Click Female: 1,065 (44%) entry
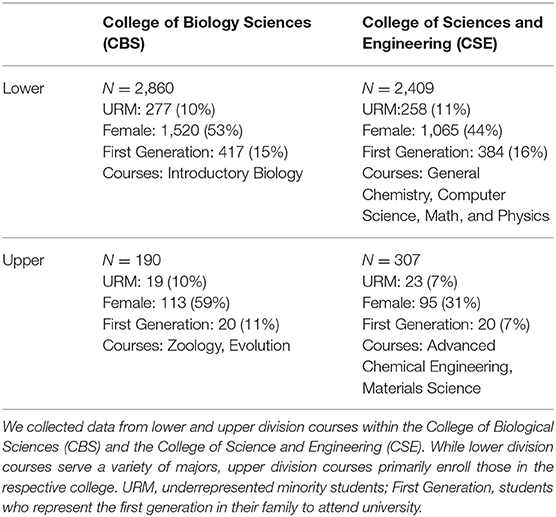556x517 pixels. point(432,131)
